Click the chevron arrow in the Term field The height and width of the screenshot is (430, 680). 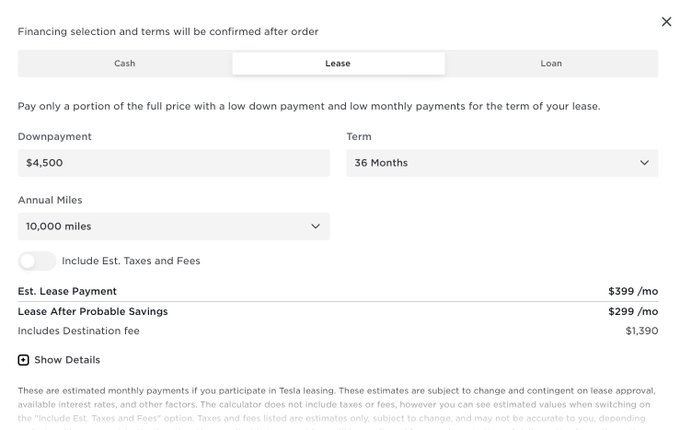click(x=644, y=163)
